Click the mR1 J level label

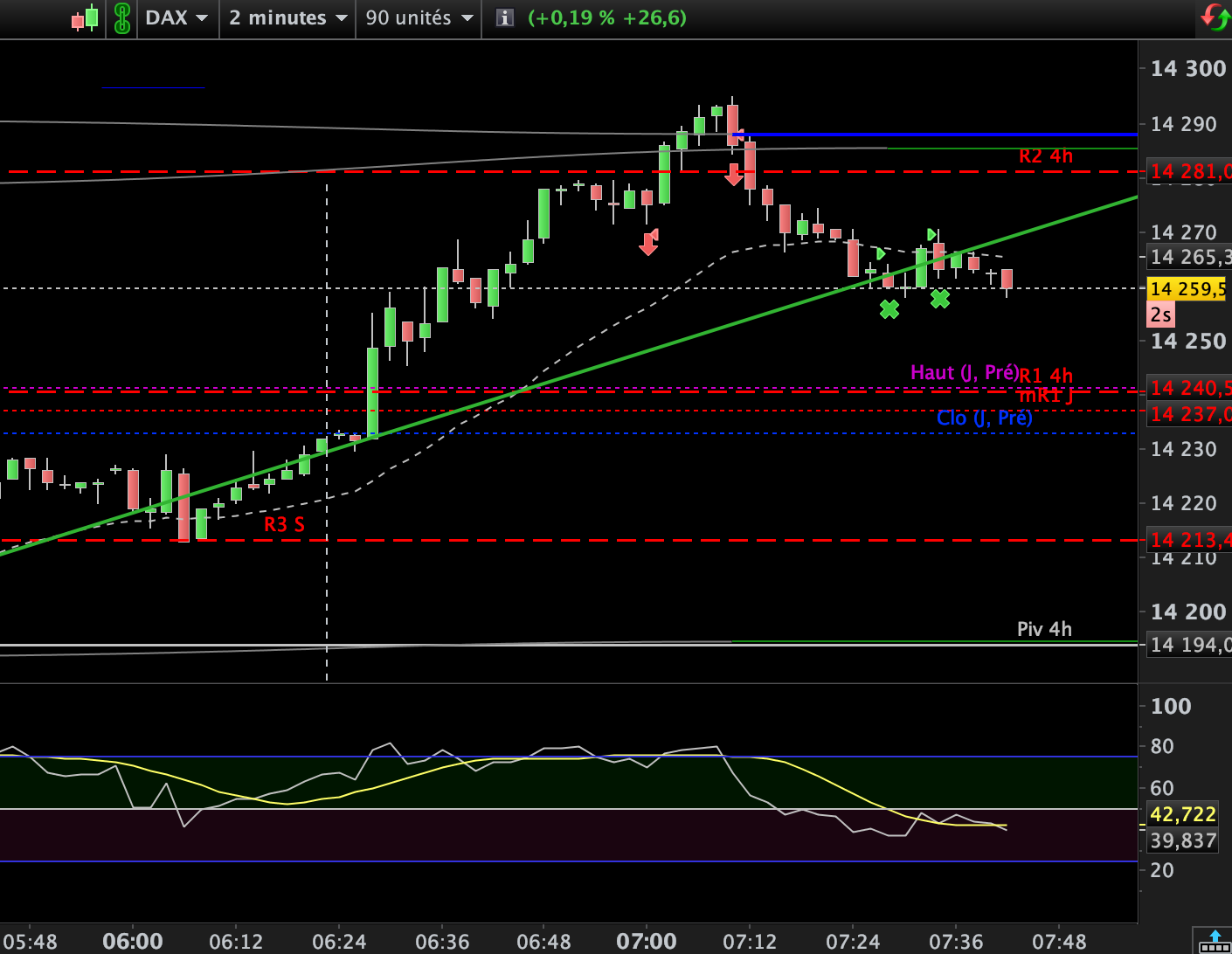click(x=1046, y=395)
